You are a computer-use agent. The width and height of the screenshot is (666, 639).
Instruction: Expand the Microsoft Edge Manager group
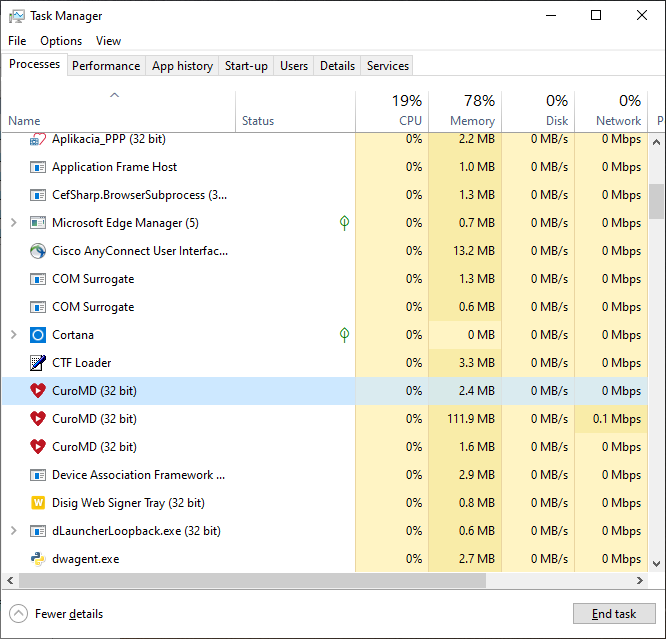point(14,223)
